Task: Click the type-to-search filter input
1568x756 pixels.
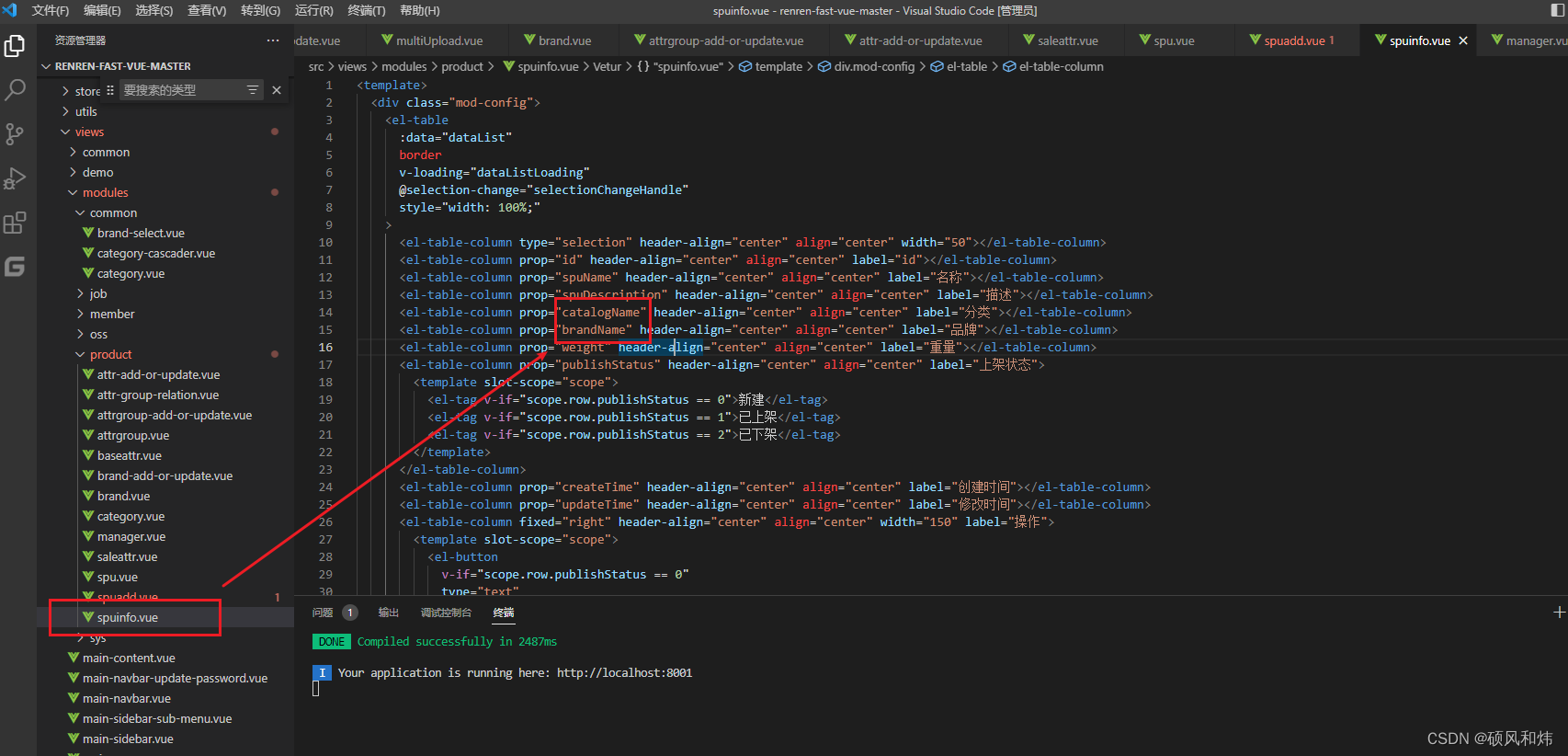Action: 182,90
